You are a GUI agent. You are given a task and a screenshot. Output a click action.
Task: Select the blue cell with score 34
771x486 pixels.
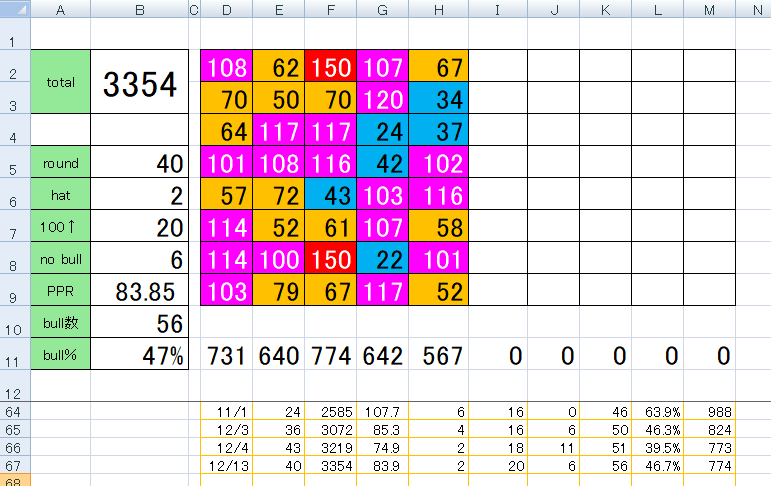(x=439, y=98)
